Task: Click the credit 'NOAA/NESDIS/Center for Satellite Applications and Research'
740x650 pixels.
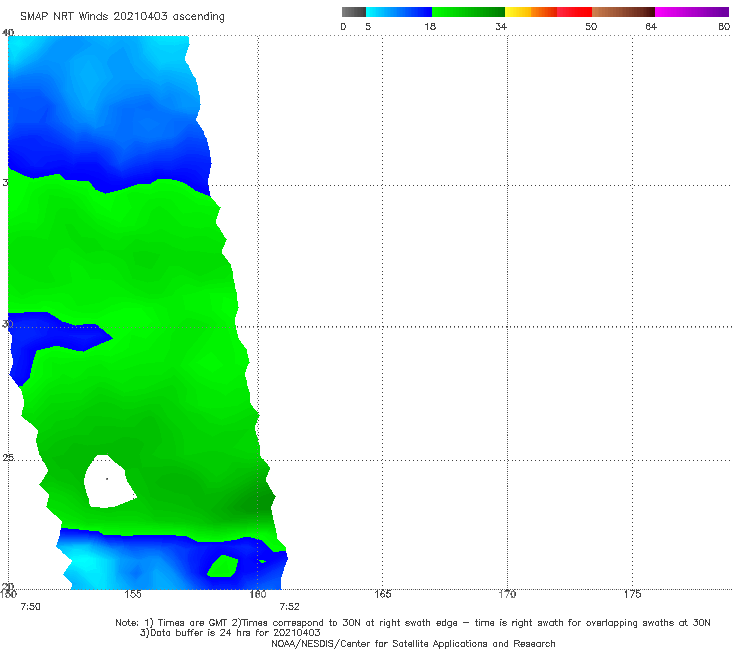Action: point(413,643)
